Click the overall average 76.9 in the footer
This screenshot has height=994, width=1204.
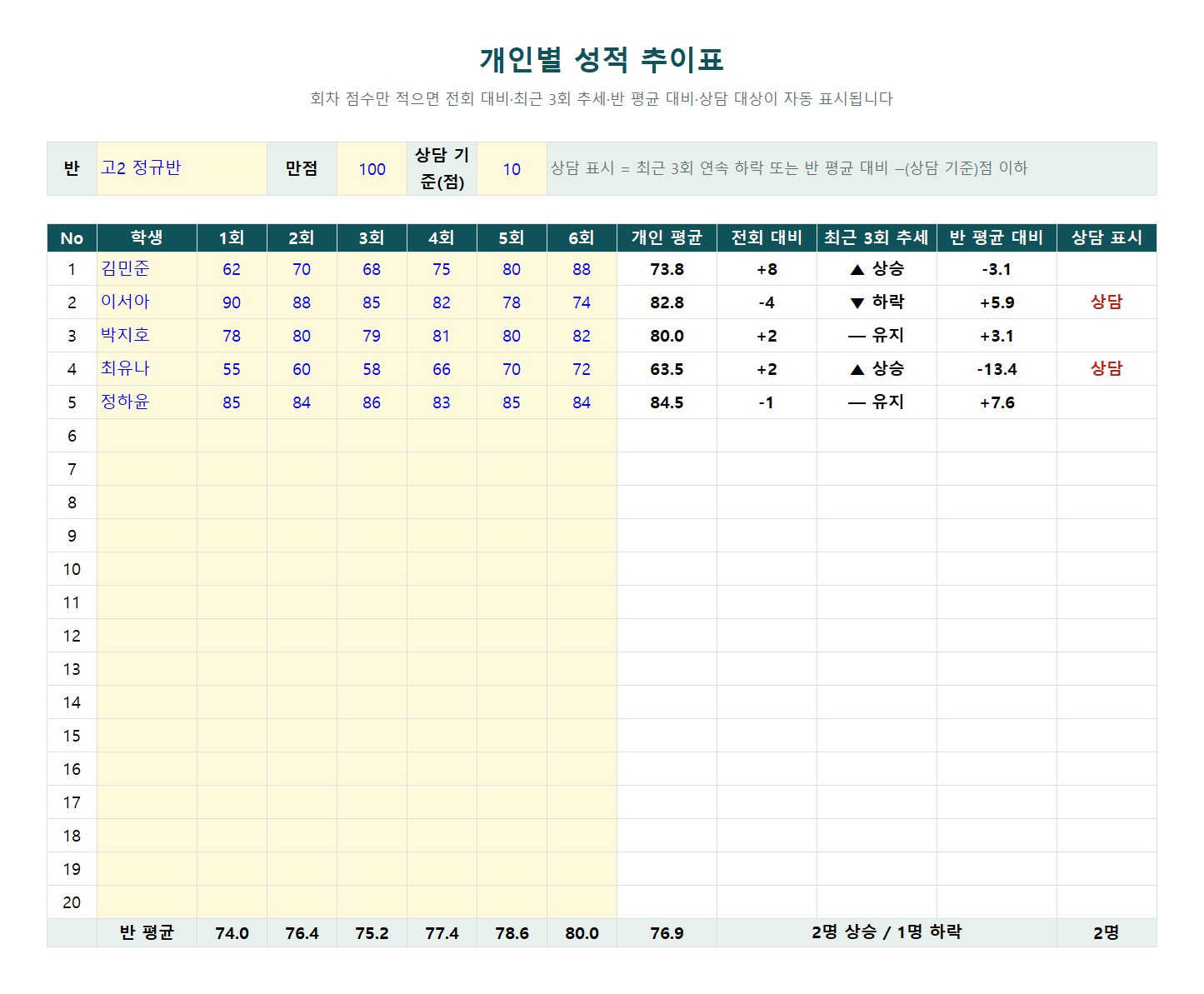667,933
